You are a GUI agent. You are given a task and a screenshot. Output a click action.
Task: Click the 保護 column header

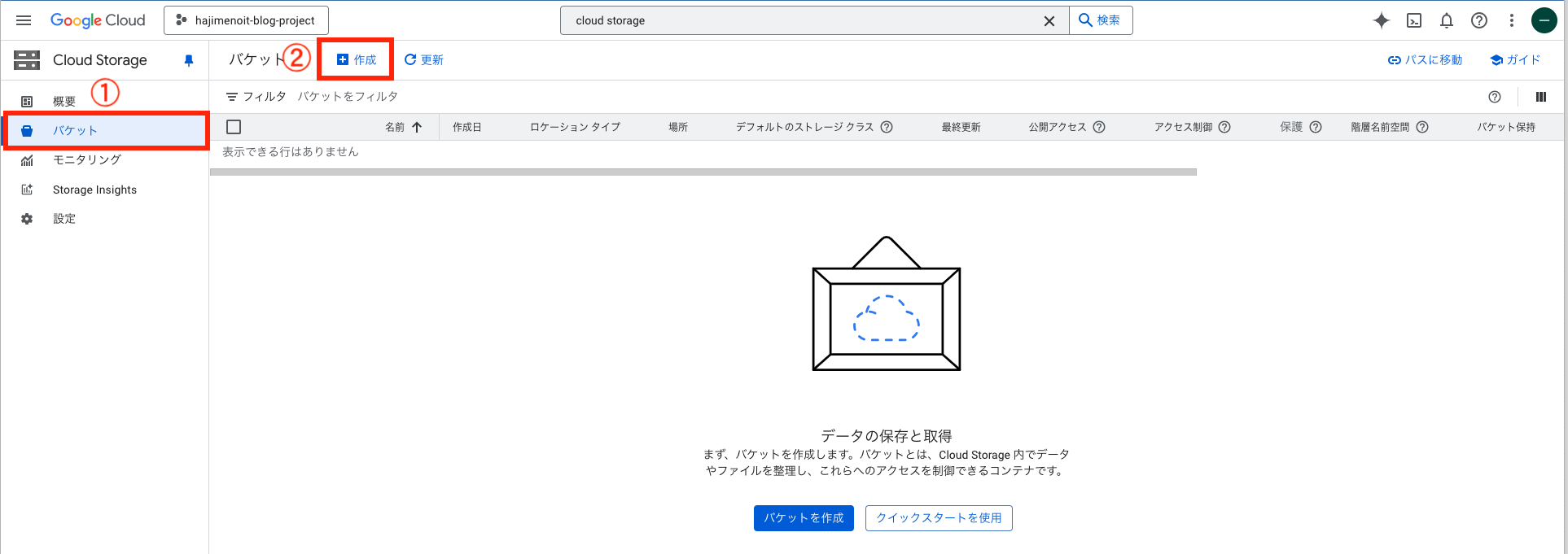point(1291,127)
